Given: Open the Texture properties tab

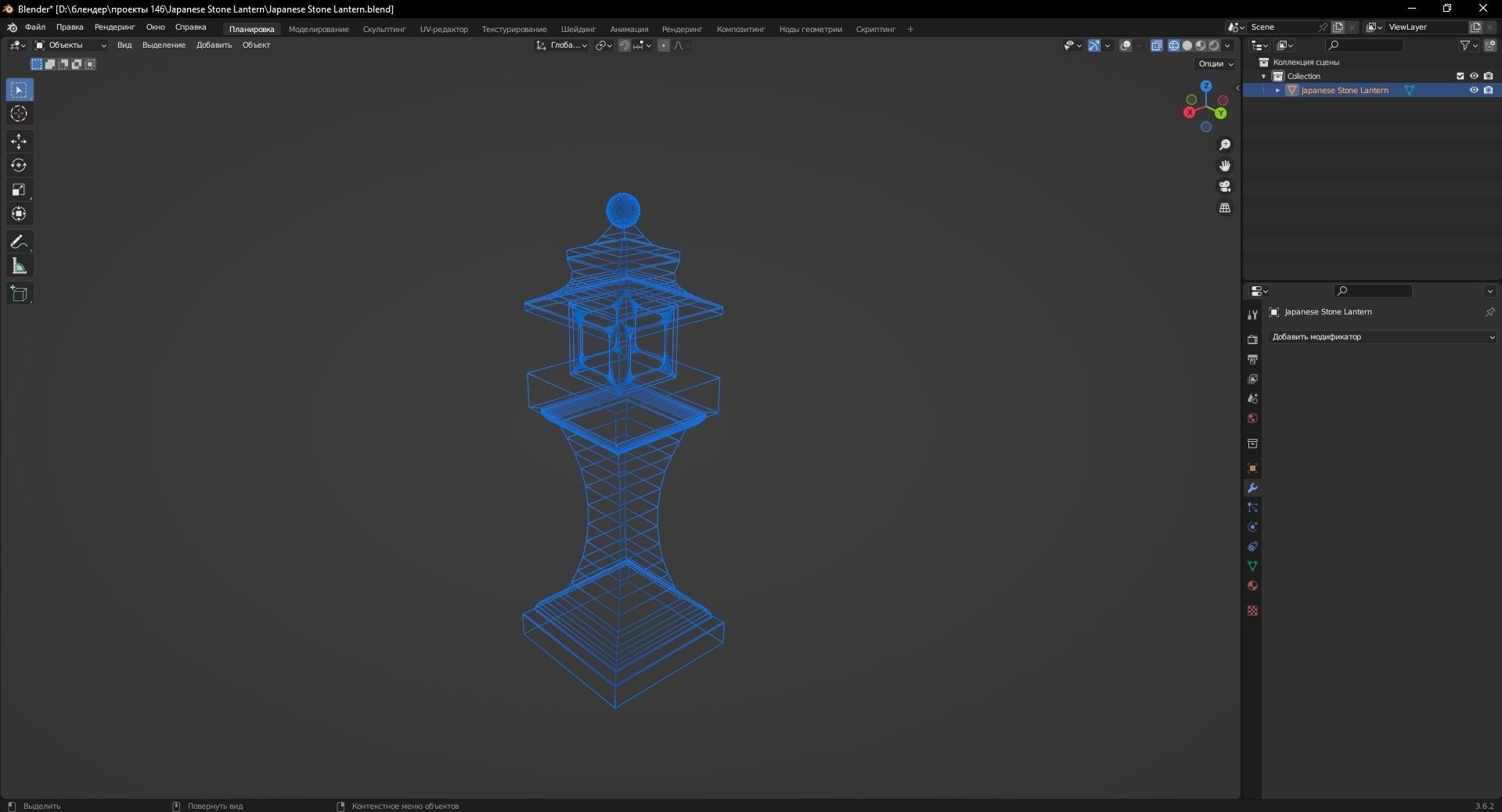Looking at the screenshot, I should [x=1252, y=610].
